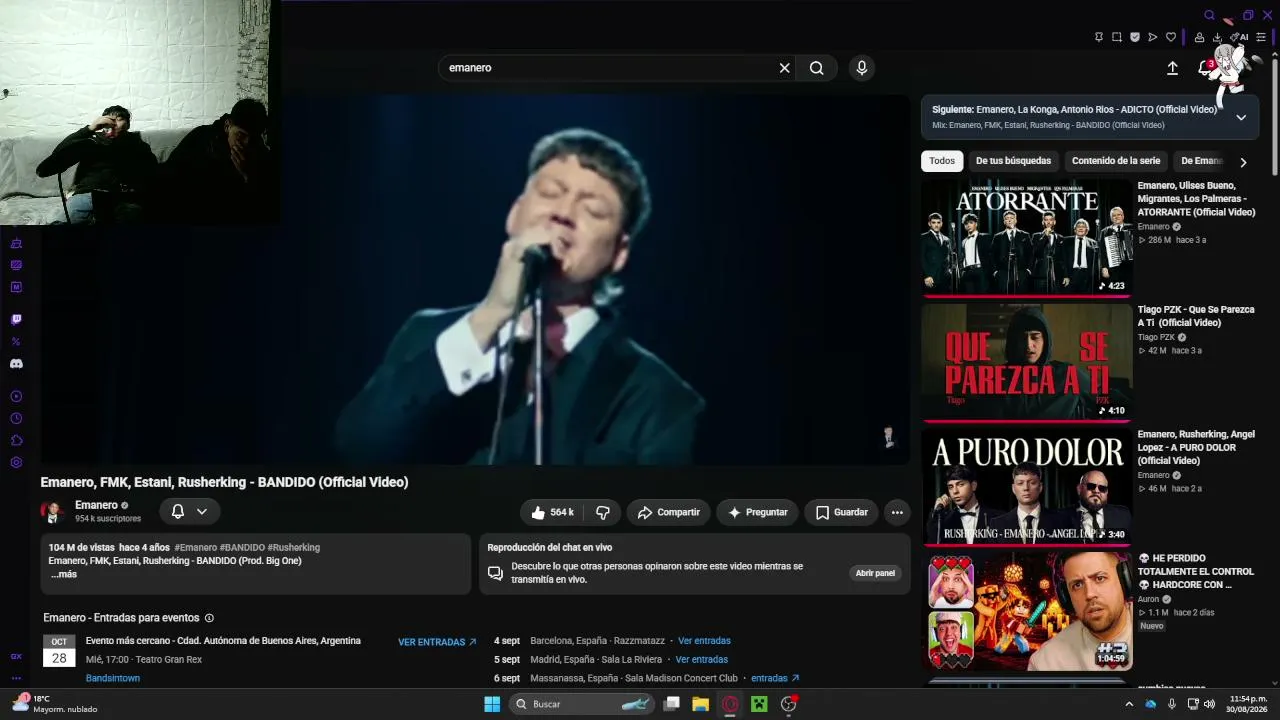
Task: Open the weather widget on taskbar
Action: 55,704
